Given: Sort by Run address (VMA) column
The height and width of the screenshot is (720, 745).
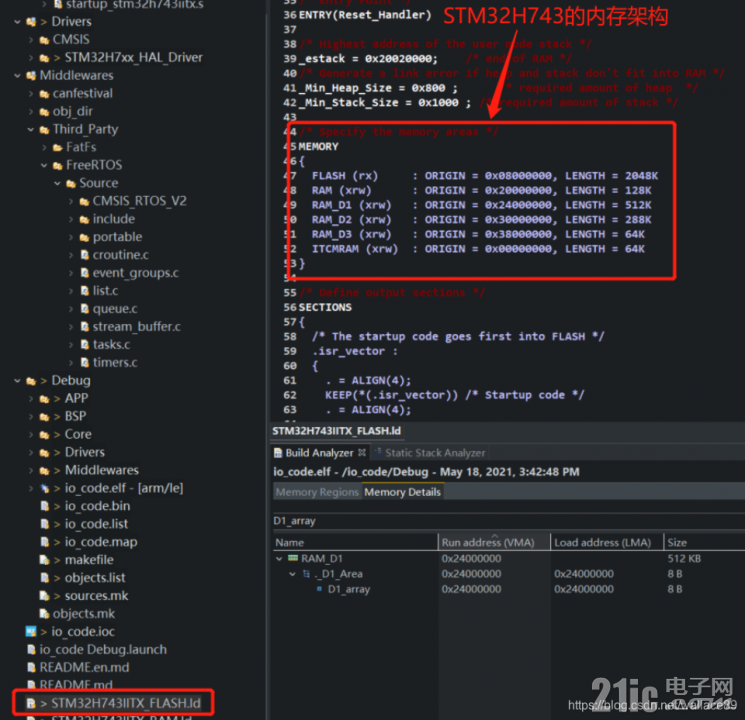Looking at the screenshot, I should point(494,542).
